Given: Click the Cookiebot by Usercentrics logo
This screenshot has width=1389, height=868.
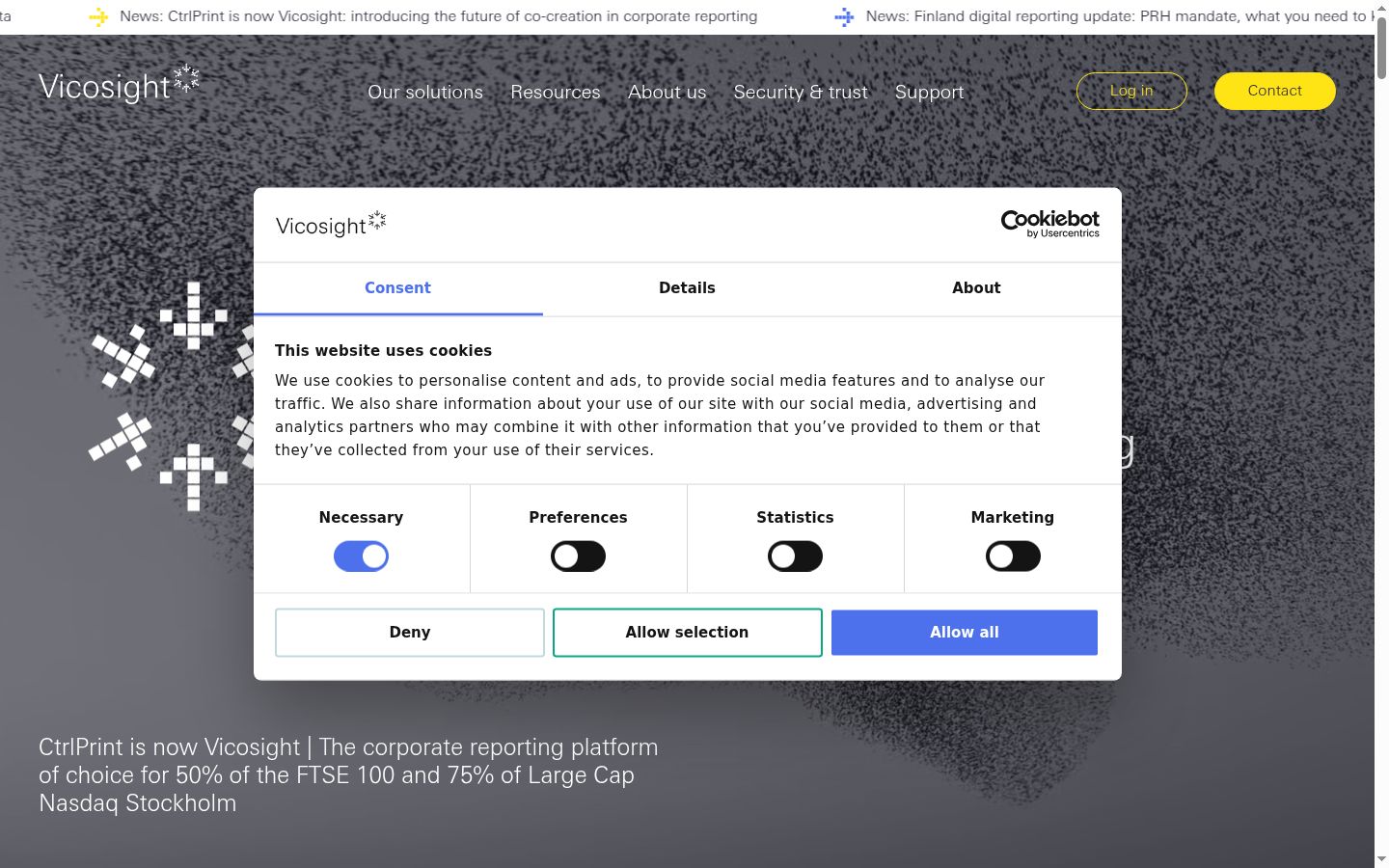Looking at the screenshot, I should tap(1049, 224).
